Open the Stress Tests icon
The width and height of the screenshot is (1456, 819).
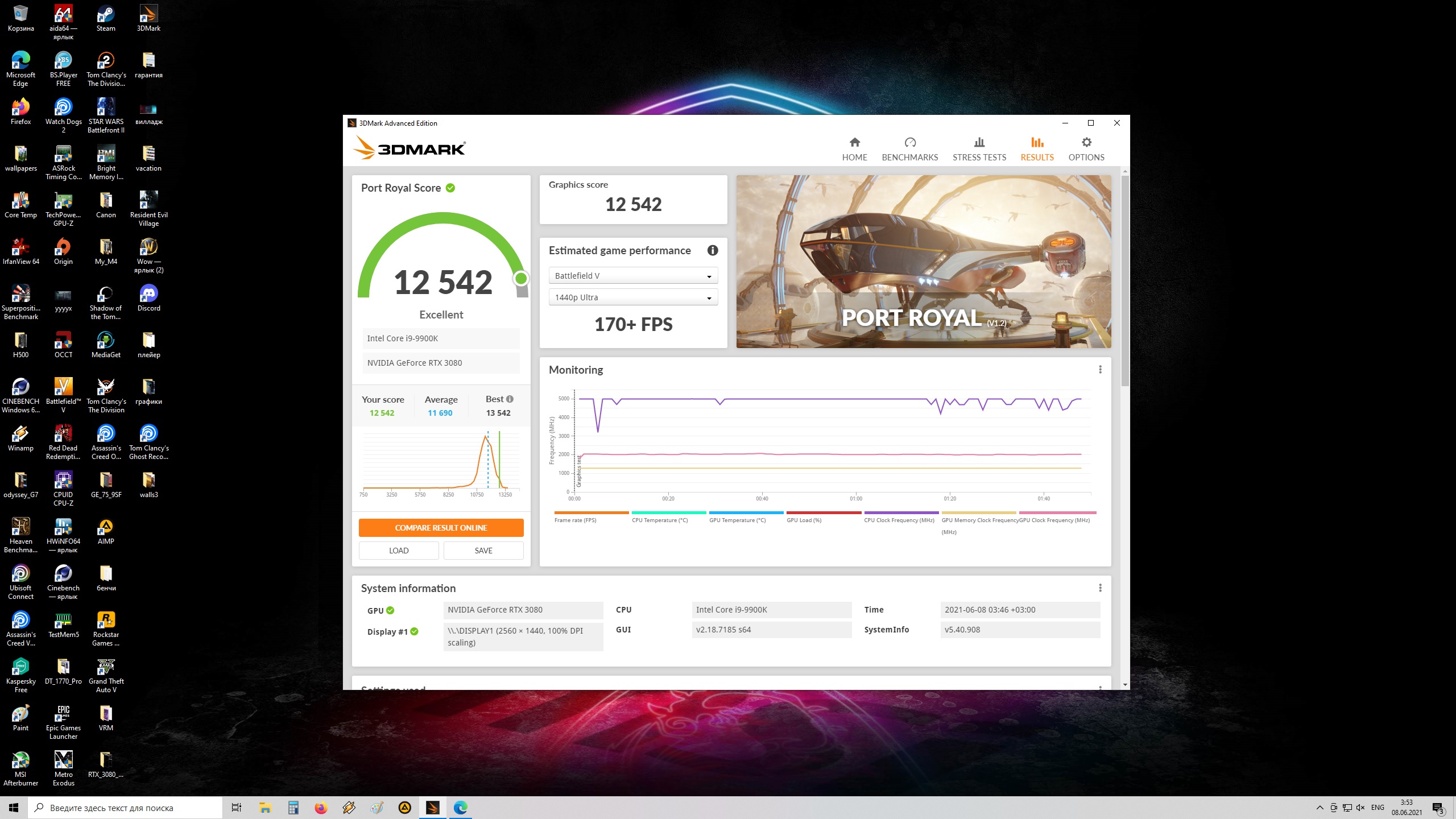979,143
